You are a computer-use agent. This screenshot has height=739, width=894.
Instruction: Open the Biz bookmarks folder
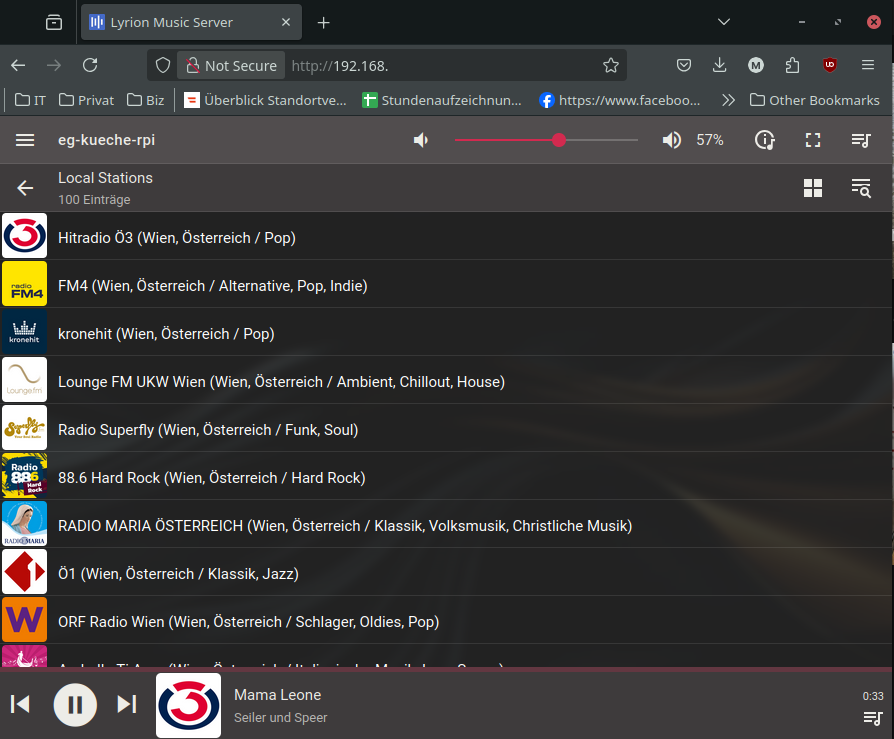click(x=145, y=100)
